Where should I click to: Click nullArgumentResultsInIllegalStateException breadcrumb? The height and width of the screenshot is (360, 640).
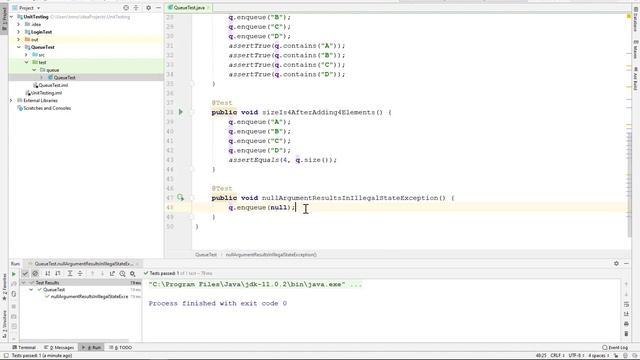pos(271,255)
